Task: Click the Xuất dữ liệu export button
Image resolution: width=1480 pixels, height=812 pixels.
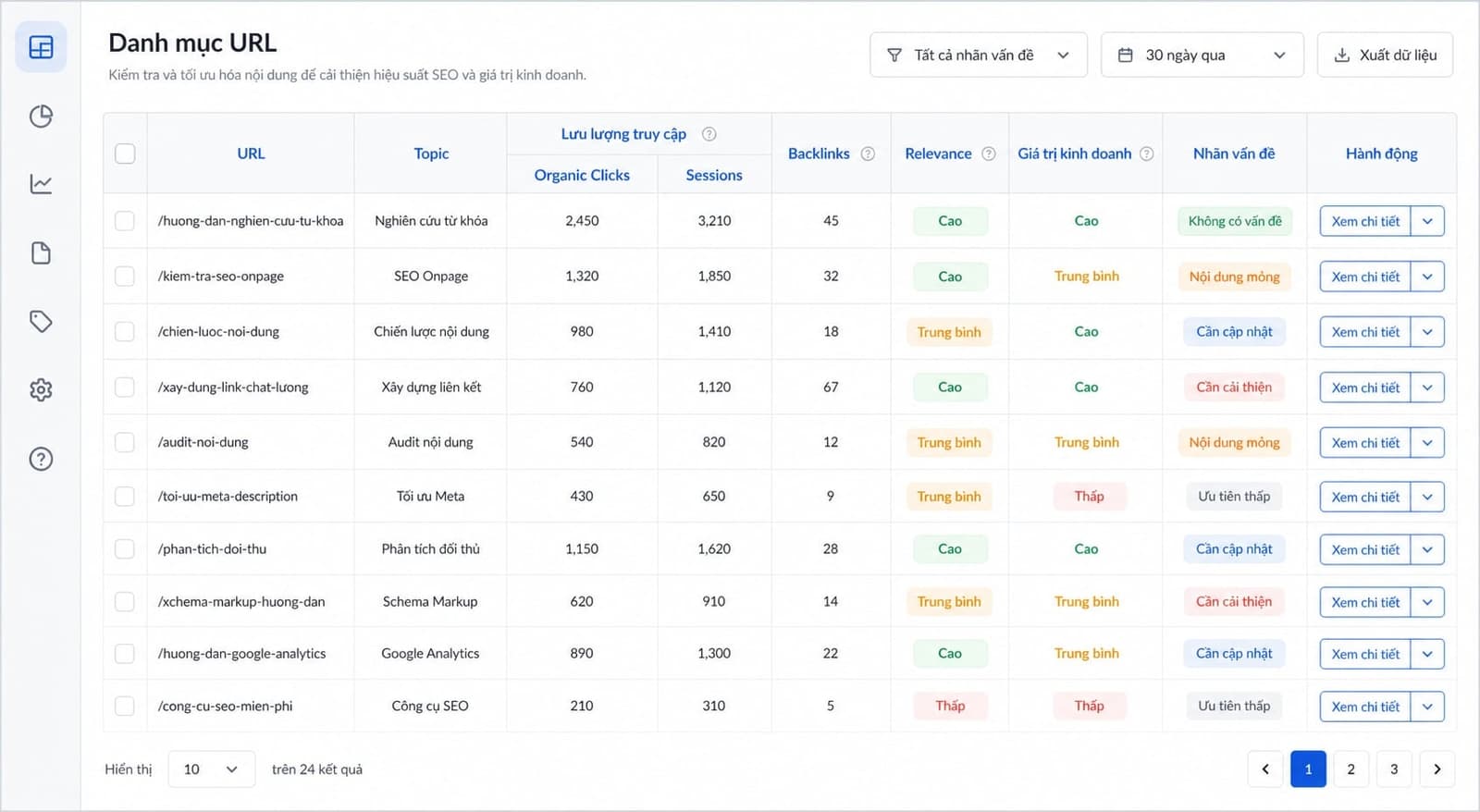Action: coord(1385,55)
